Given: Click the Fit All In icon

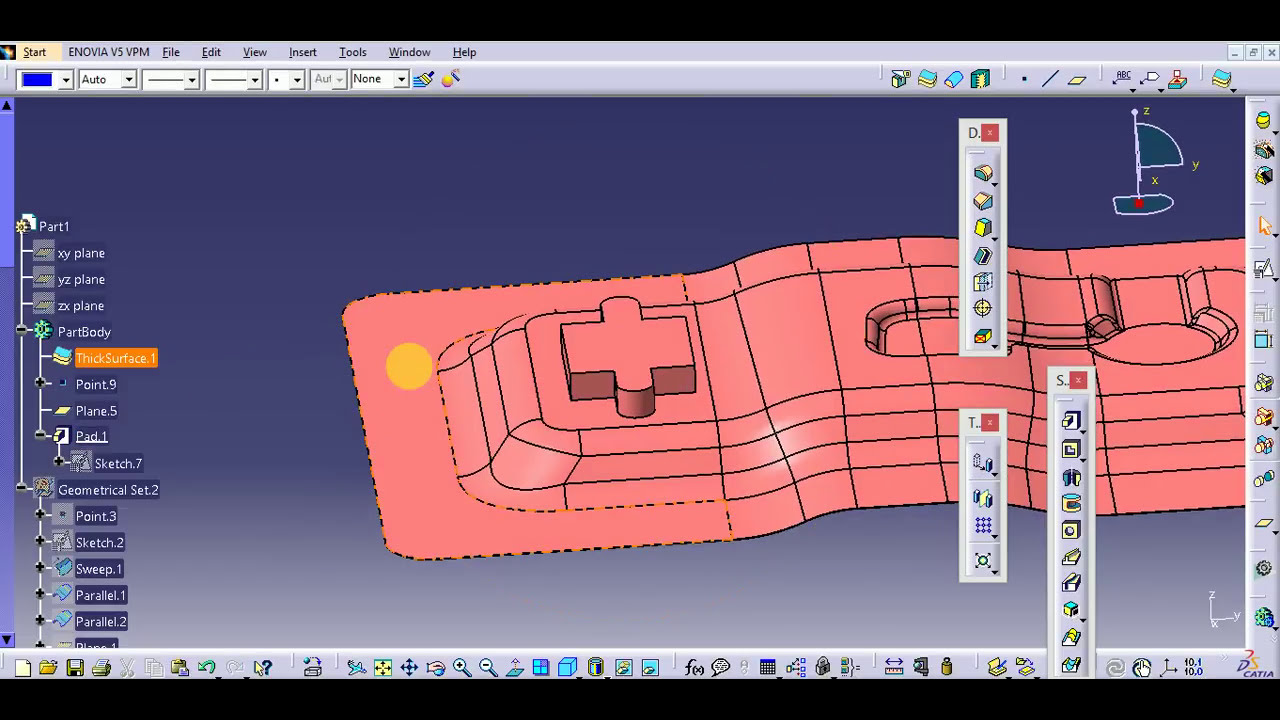Looking at the screenshot, I should coord(383,668).
